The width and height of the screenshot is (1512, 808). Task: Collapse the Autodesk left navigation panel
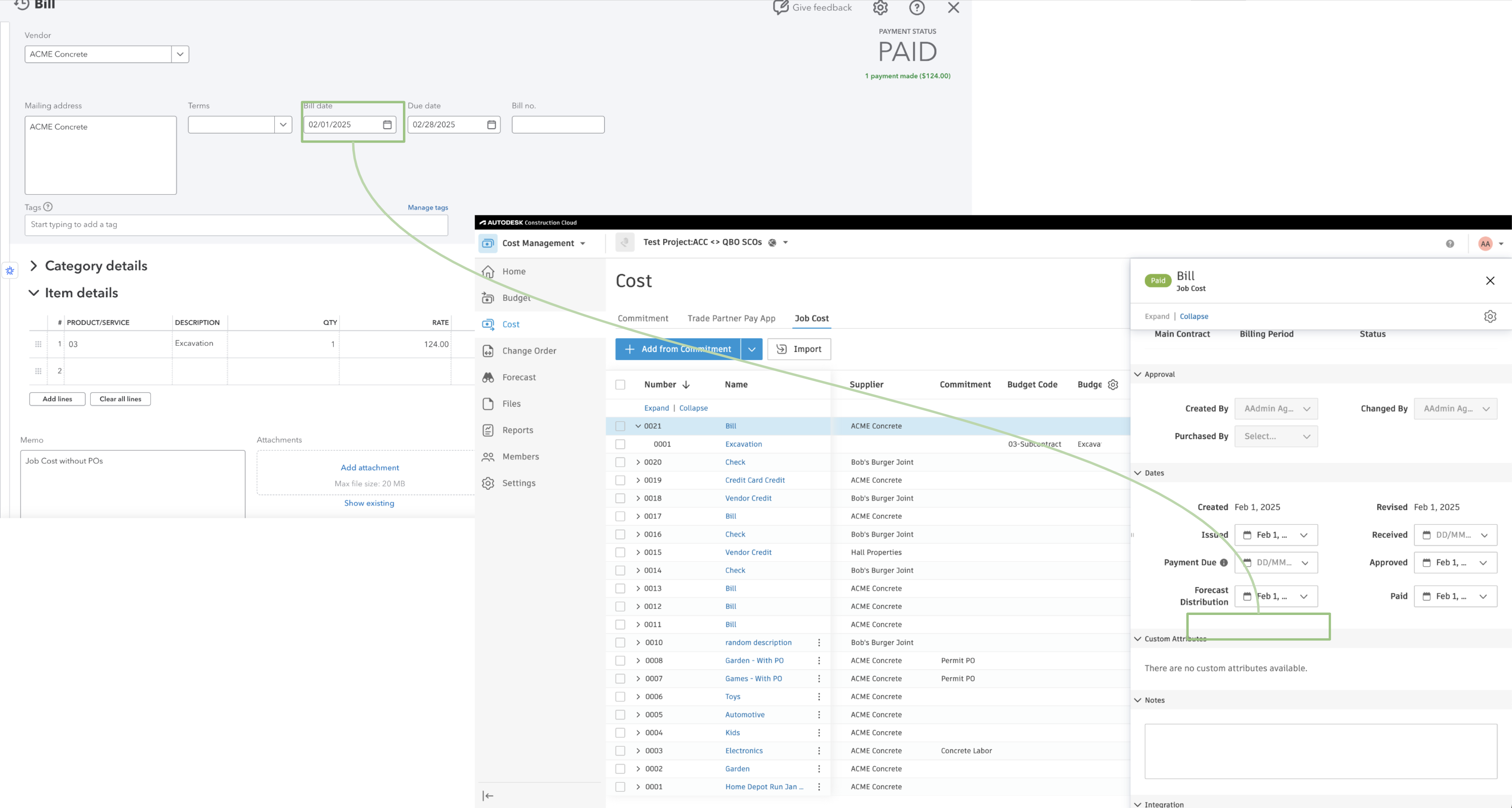488,796
